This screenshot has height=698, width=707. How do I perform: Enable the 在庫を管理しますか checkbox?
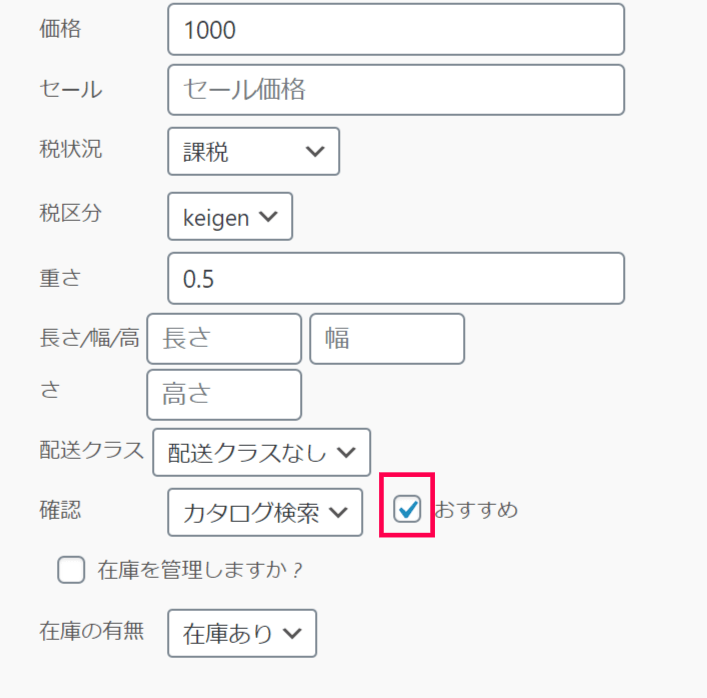71,570
